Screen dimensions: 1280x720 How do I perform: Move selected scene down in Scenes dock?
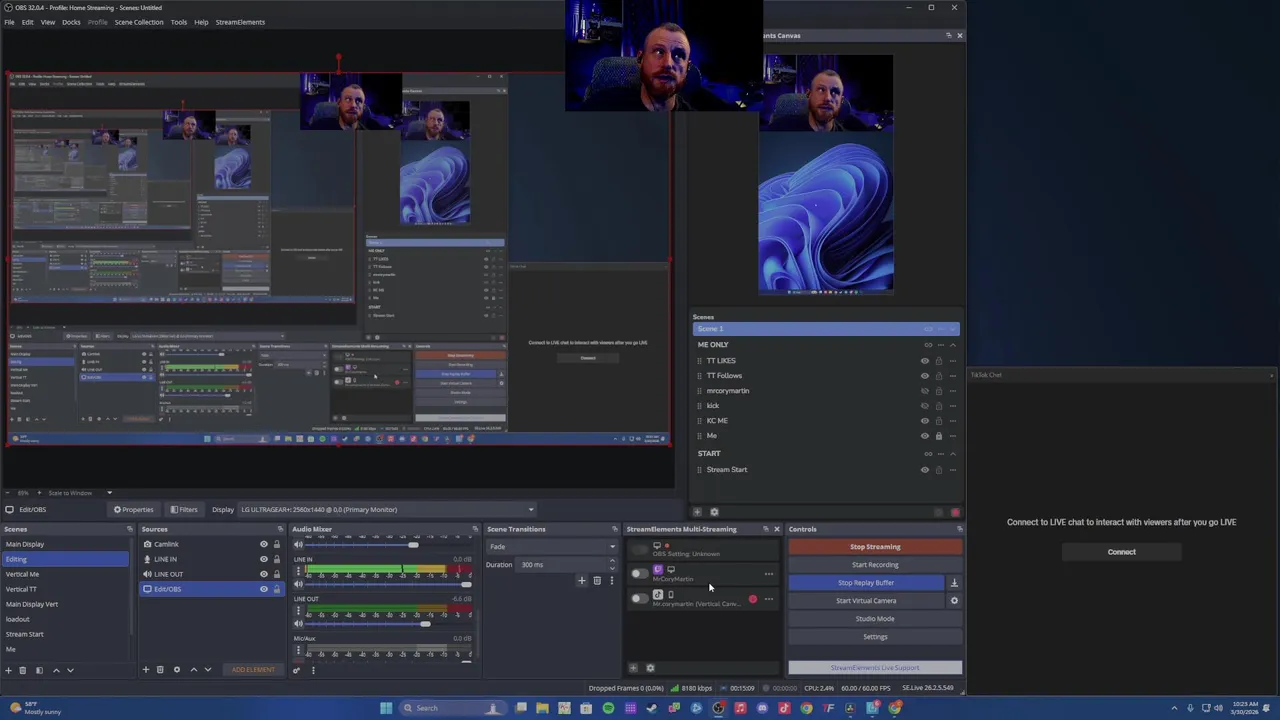(x=70, y=670)
